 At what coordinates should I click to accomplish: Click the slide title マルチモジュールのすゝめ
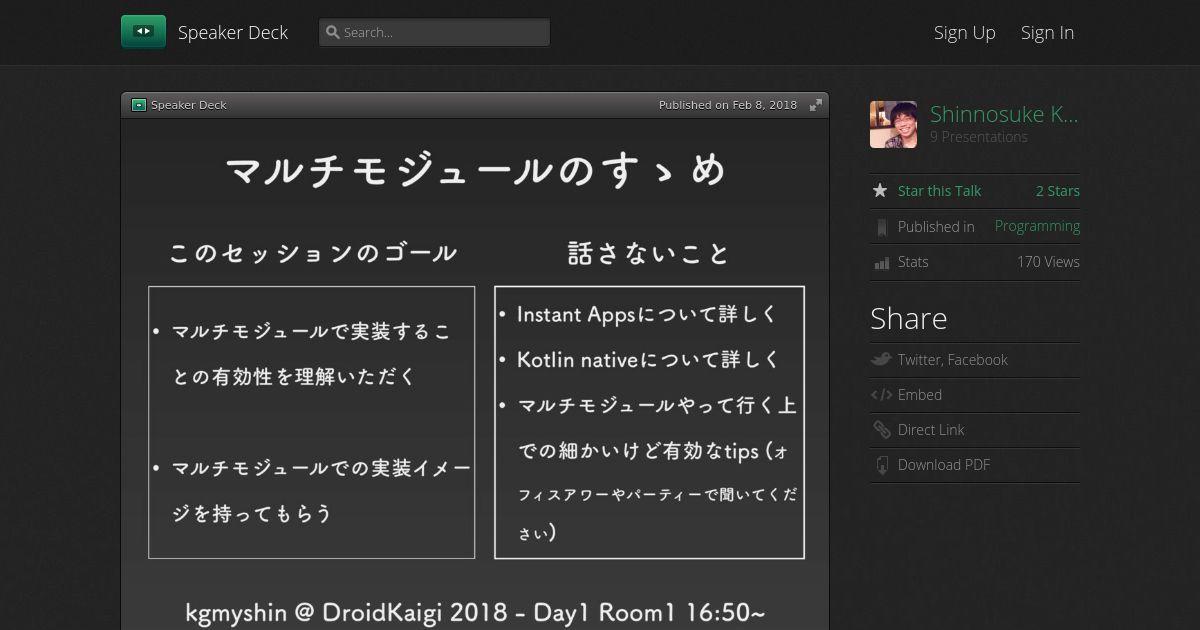coord(475,170)
